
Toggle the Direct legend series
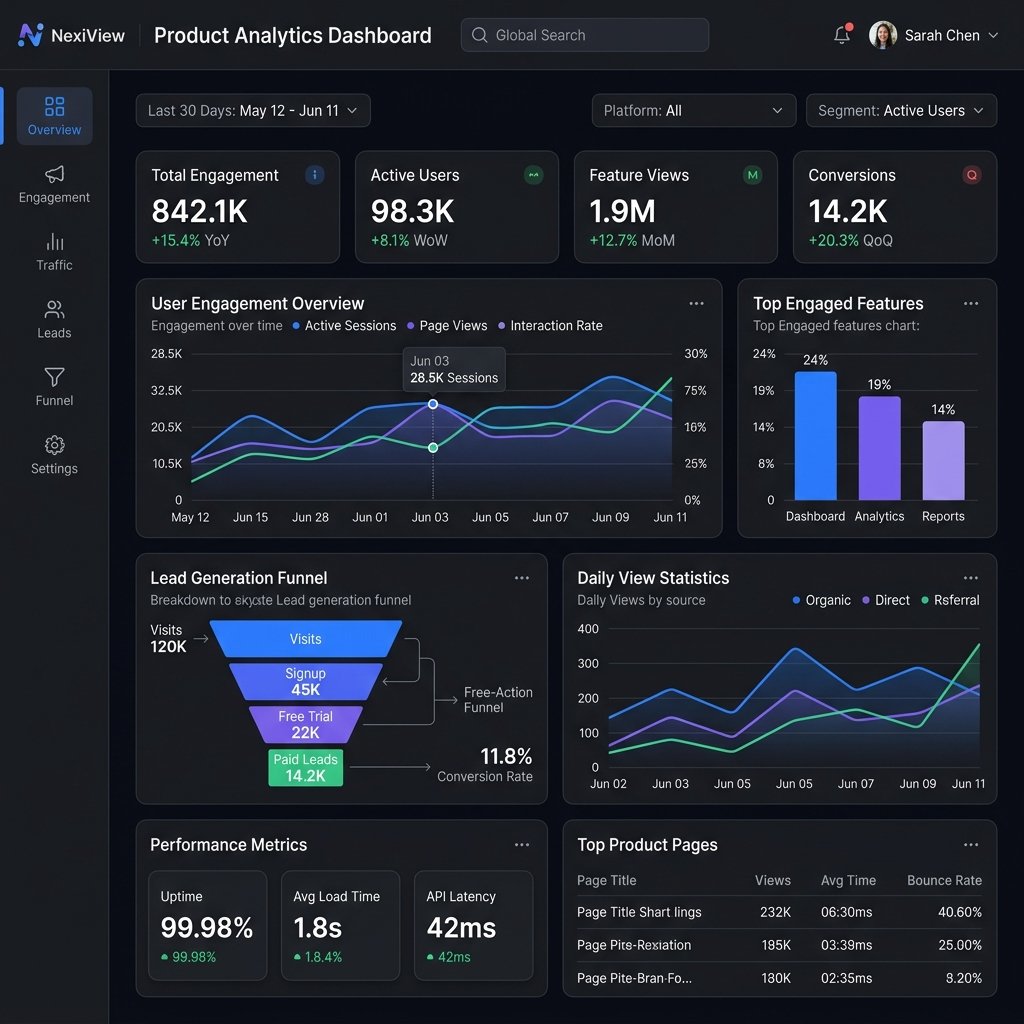pos(886,600)
